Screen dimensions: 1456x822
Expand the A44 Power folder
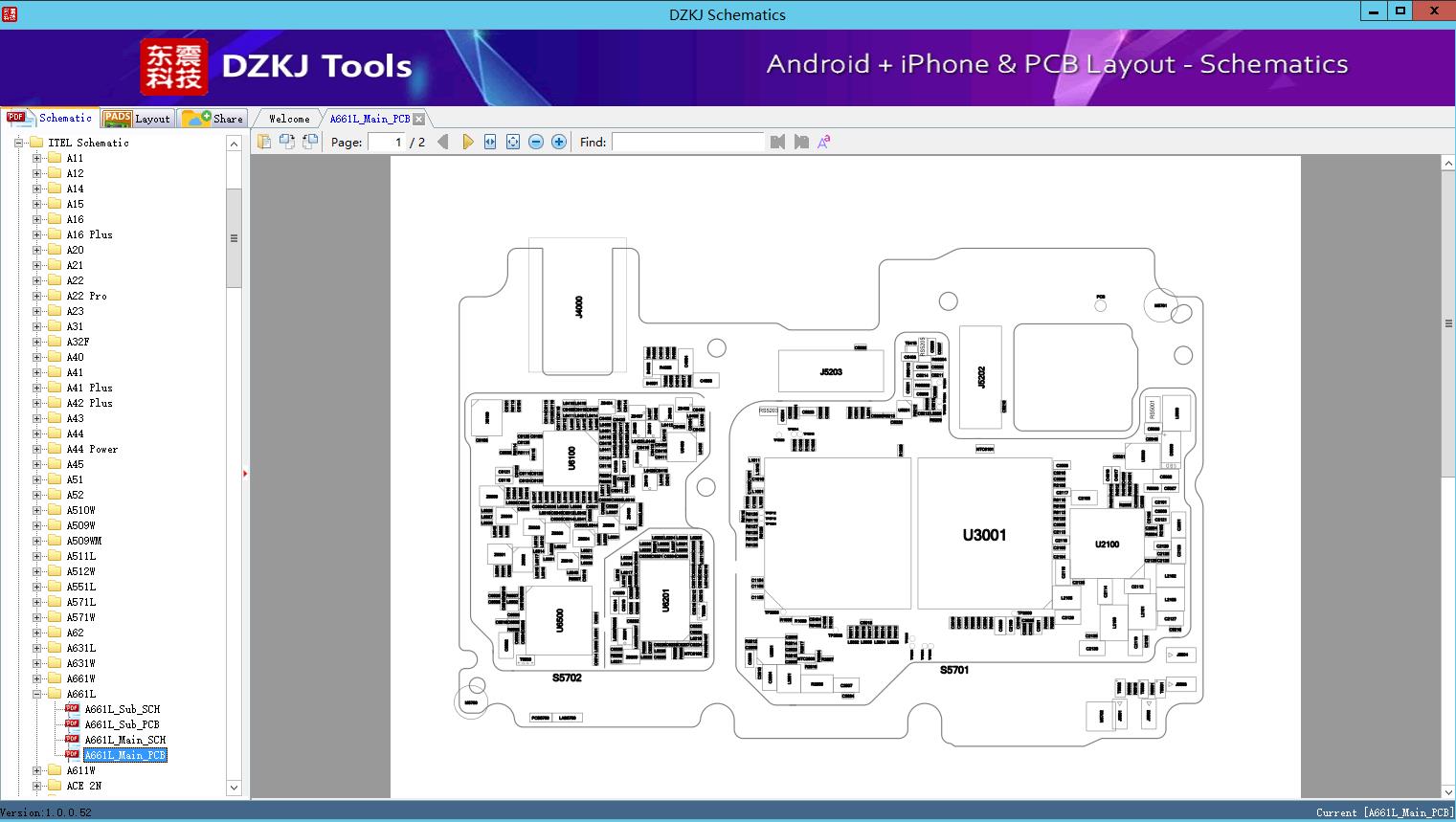coord(37,449)
